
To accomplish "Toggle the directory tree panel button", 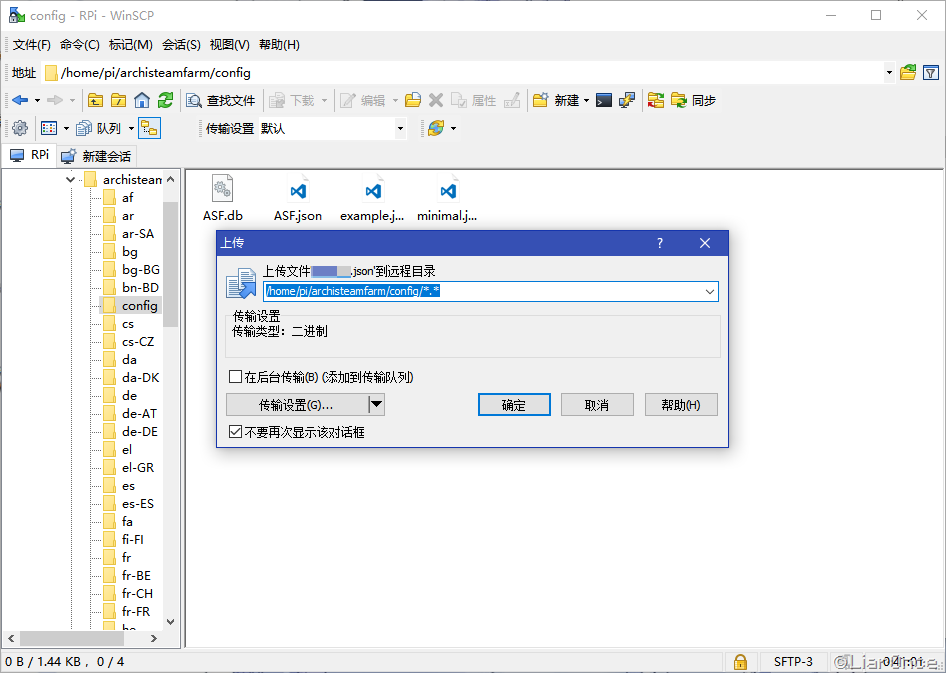I will point(149,128).
